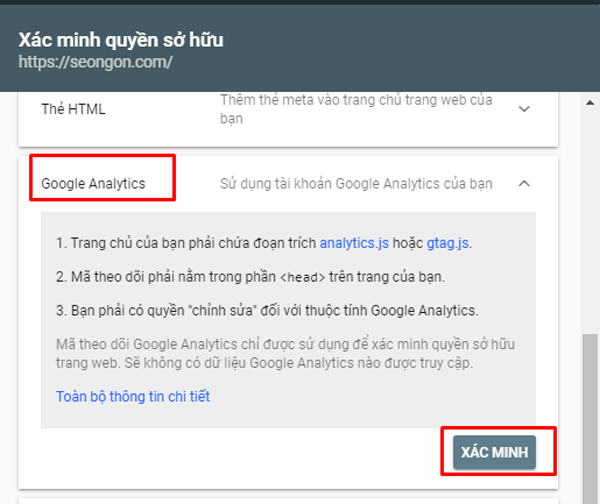Viewport: 600px width, 504px height.
Task: Expand the Thẻ HTML chevron arrow
Action: pyautogui.click(x=524, y=109)
